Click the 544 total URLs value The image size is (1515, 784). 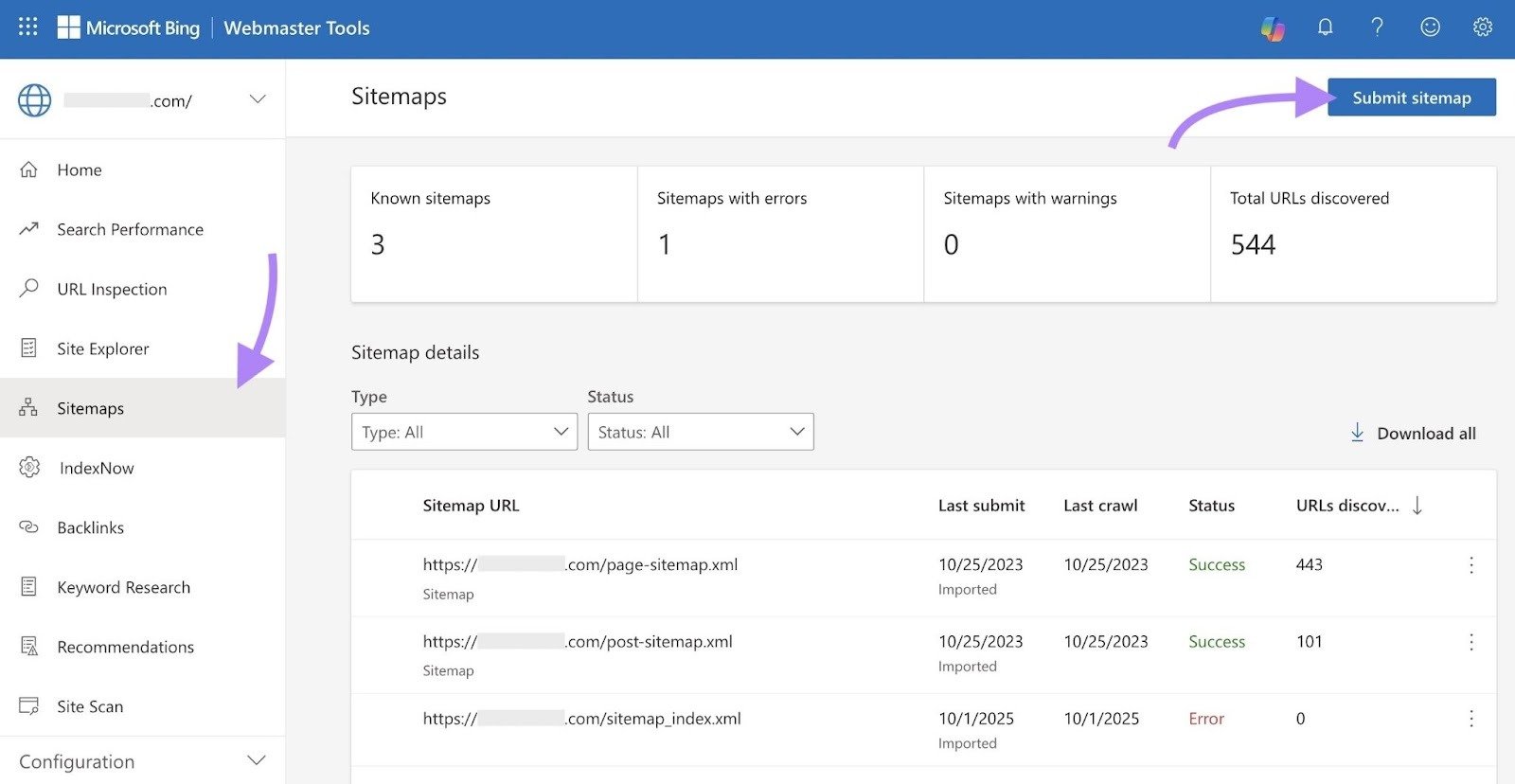1253,244
